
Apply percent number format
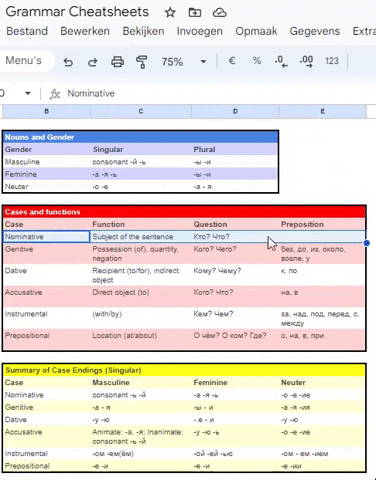click(x=256, y=61)
